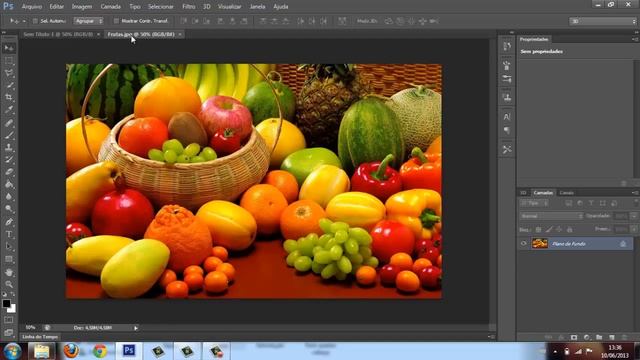Toggle the lock transparent pixels icon
Screen dimensions: 640x360
[538, 230]
